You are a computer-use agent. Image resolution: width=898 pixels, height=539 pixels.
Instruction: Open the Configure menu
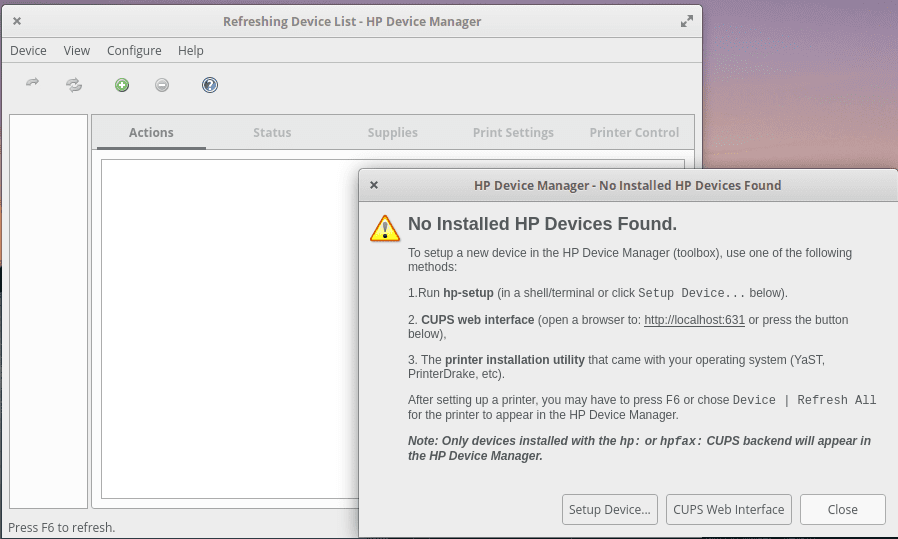pyautogui.click(x=134, y=50)
